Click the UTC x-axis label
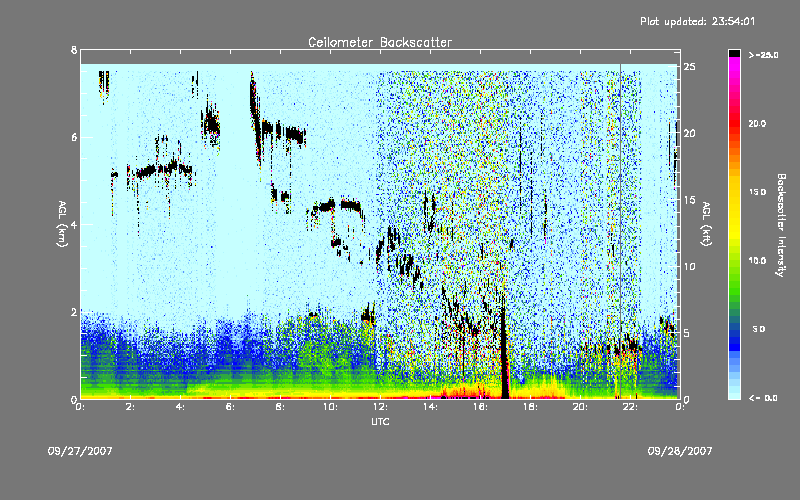Image resolution: width=800 pixels, height=500 pixels. (x=380, y=421)
